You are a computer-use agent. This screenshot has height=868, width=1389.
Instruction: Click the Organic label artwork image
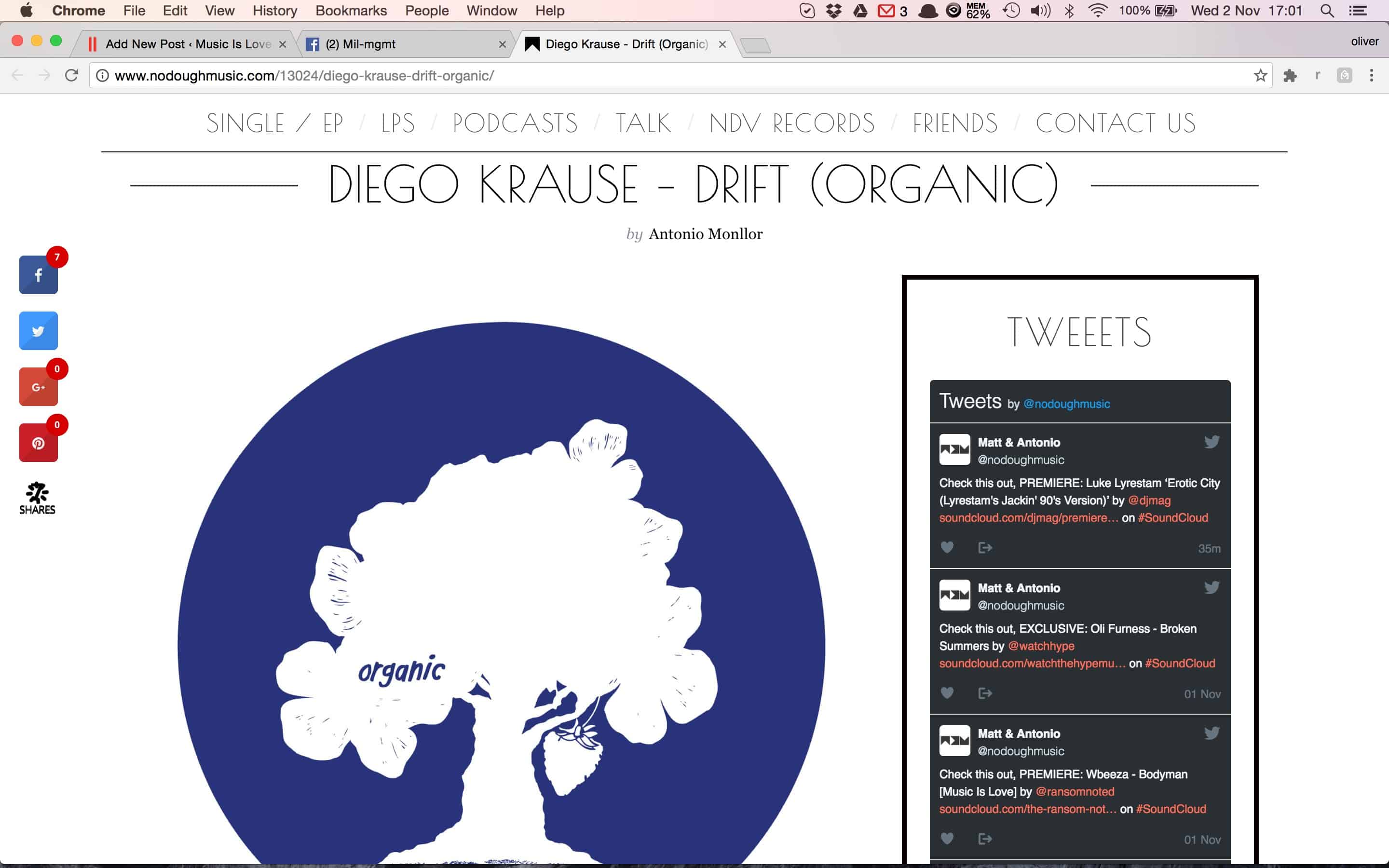point(501,593)
